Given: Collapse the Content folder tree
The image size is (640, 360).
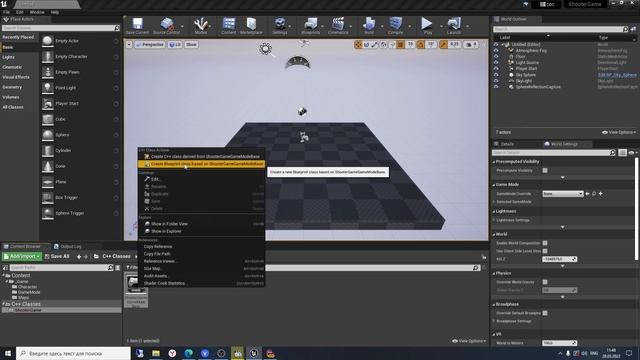Looking at the screenshot, I should pos(3,276).
